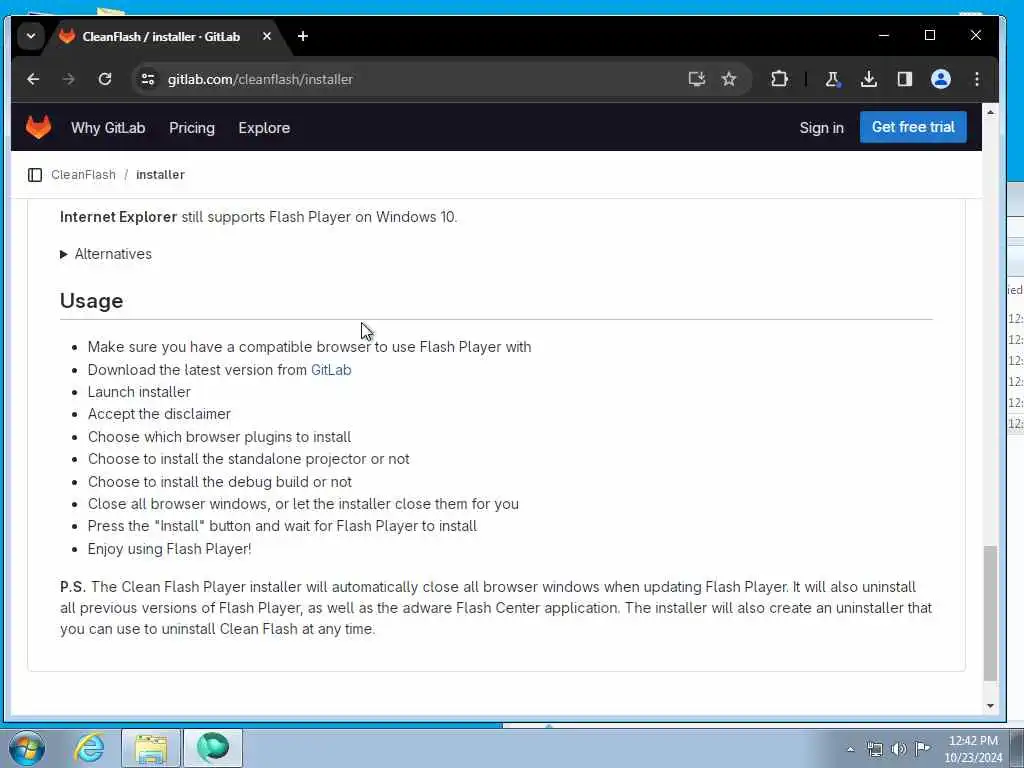Click the Usage heading
1024x768 pixels.
tap(91, 301)
